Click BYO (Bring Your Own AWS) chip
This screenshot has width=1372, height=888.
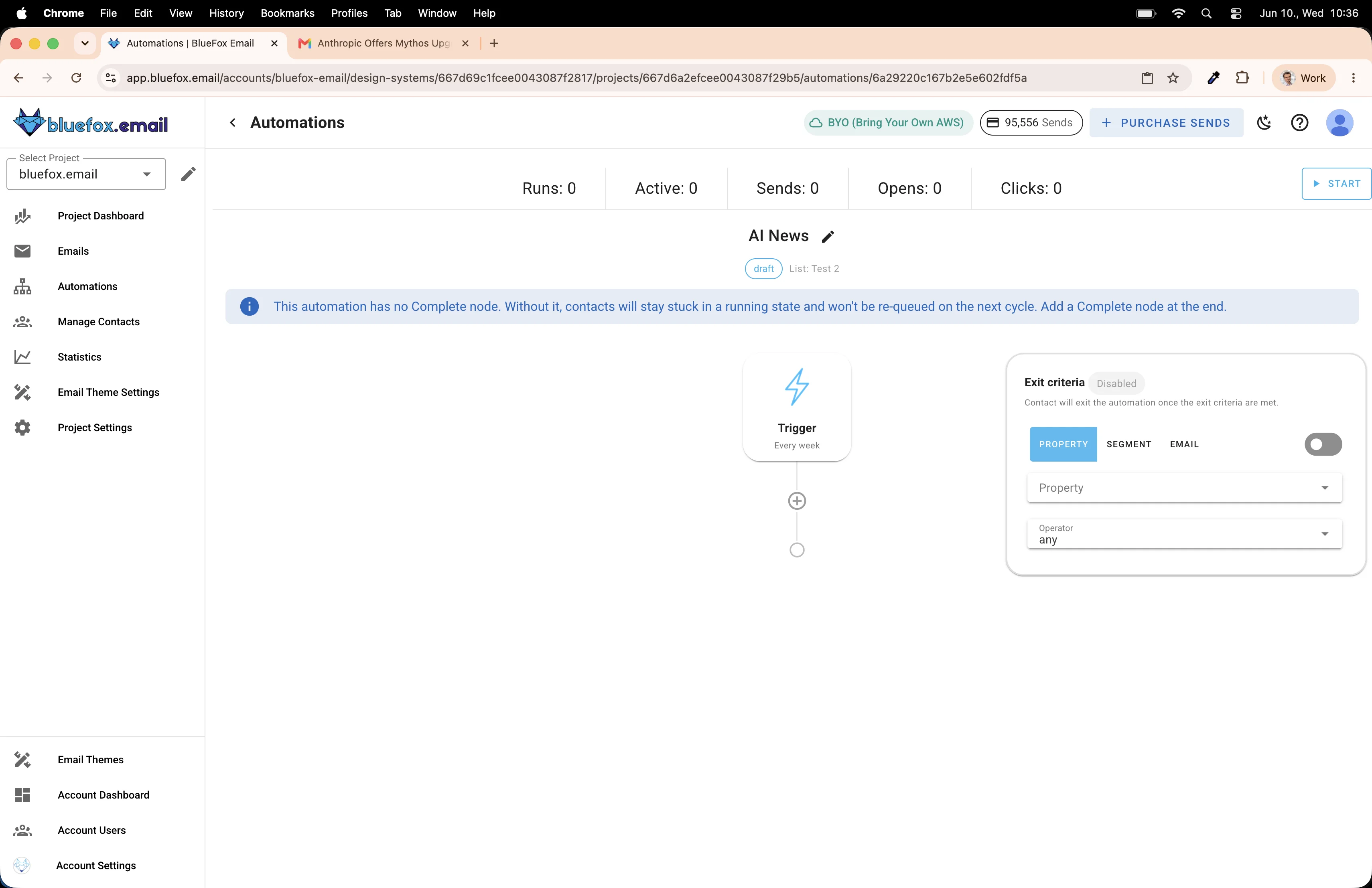888,123
